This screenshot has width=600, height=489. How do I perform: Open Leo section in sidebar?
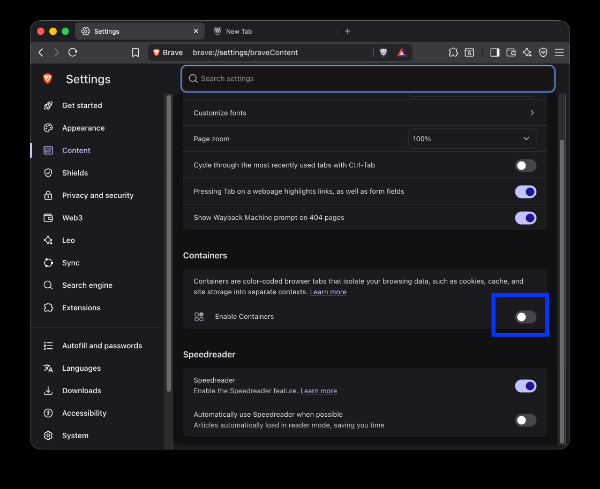point(68,241)
